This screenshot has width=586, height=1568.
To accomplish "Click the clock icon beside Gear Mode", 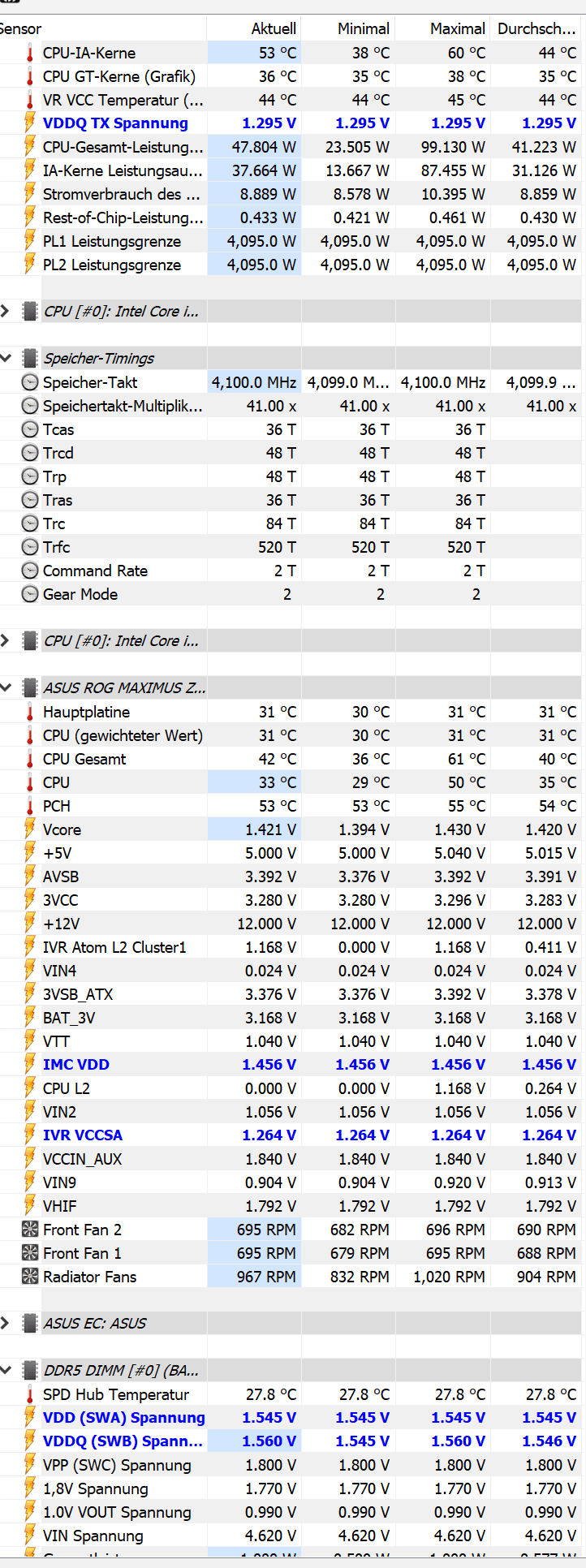I will coord(30,594).
